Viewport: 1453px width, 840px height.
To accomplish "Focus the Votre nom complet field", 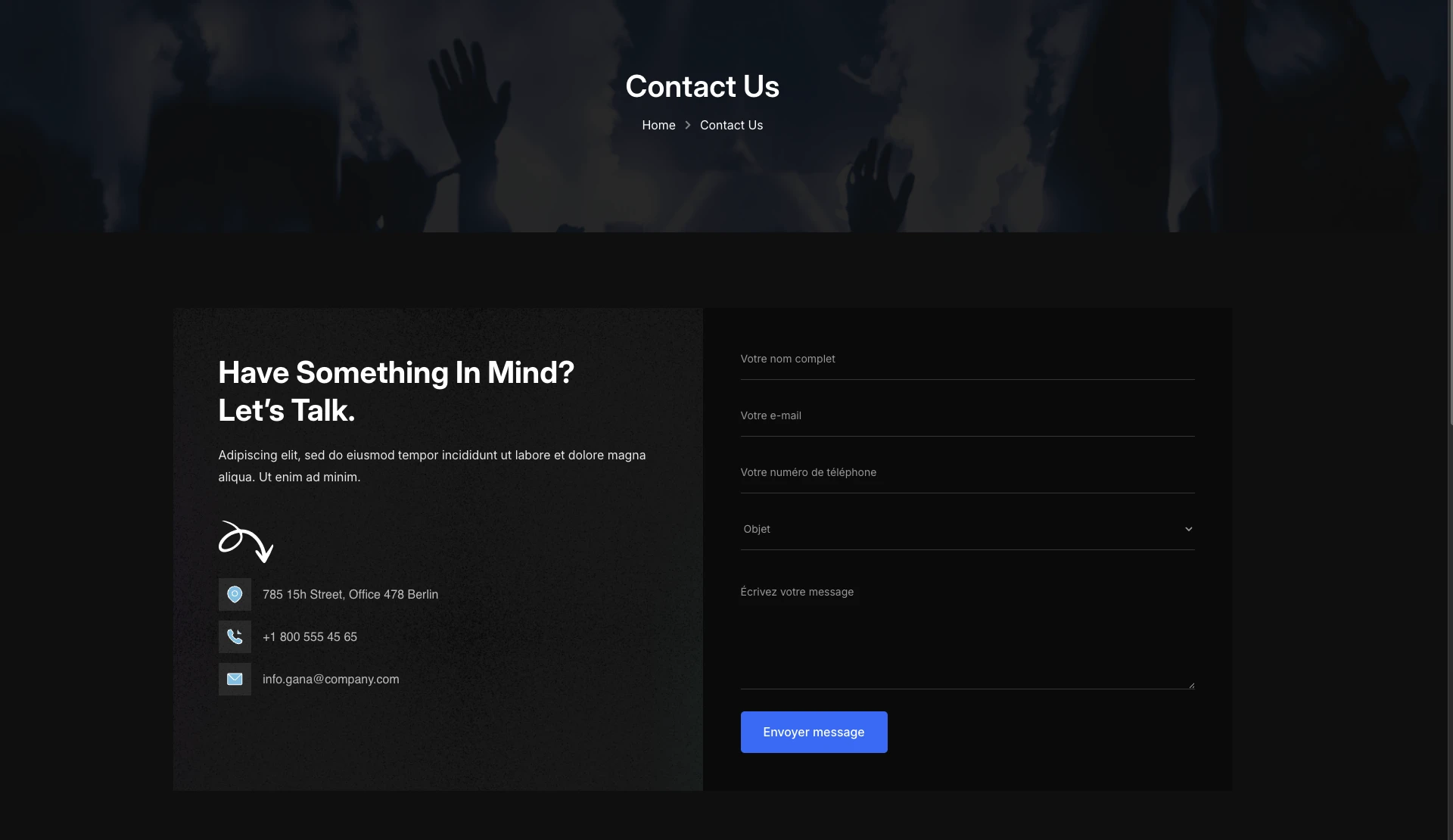I will [x=967, y=359].
